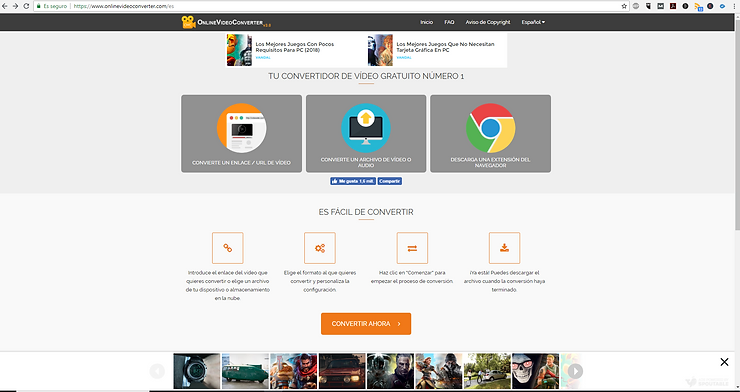Advance carousel with right arrow

(575, 371)
